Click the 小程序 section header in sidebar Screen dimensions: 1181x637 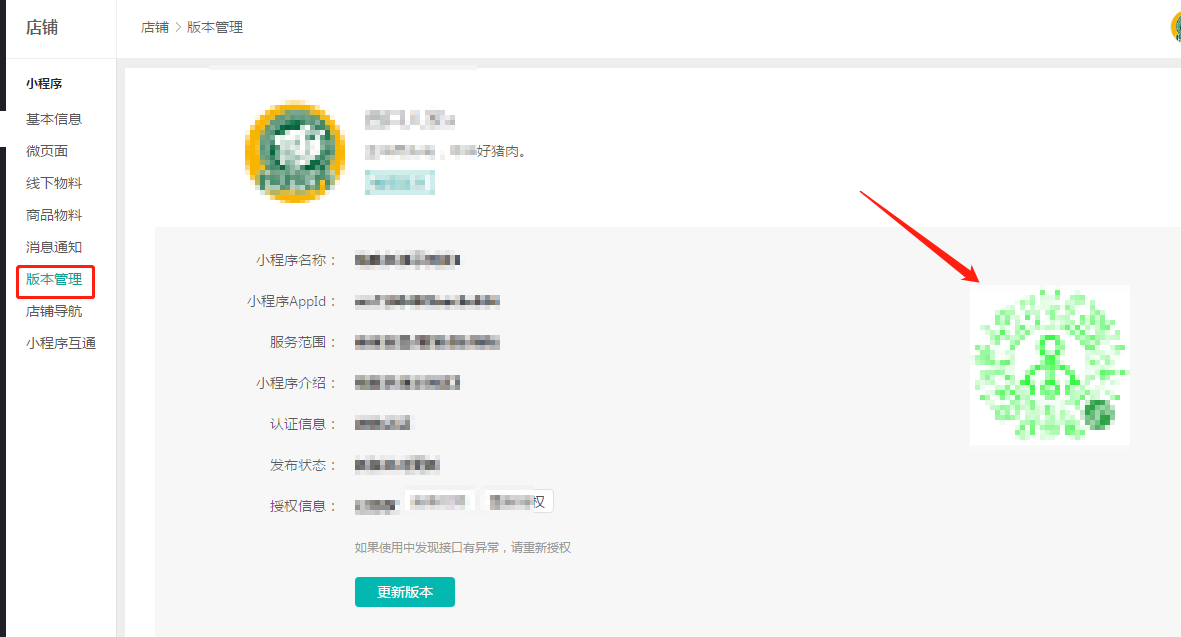(x=44, y=84)
